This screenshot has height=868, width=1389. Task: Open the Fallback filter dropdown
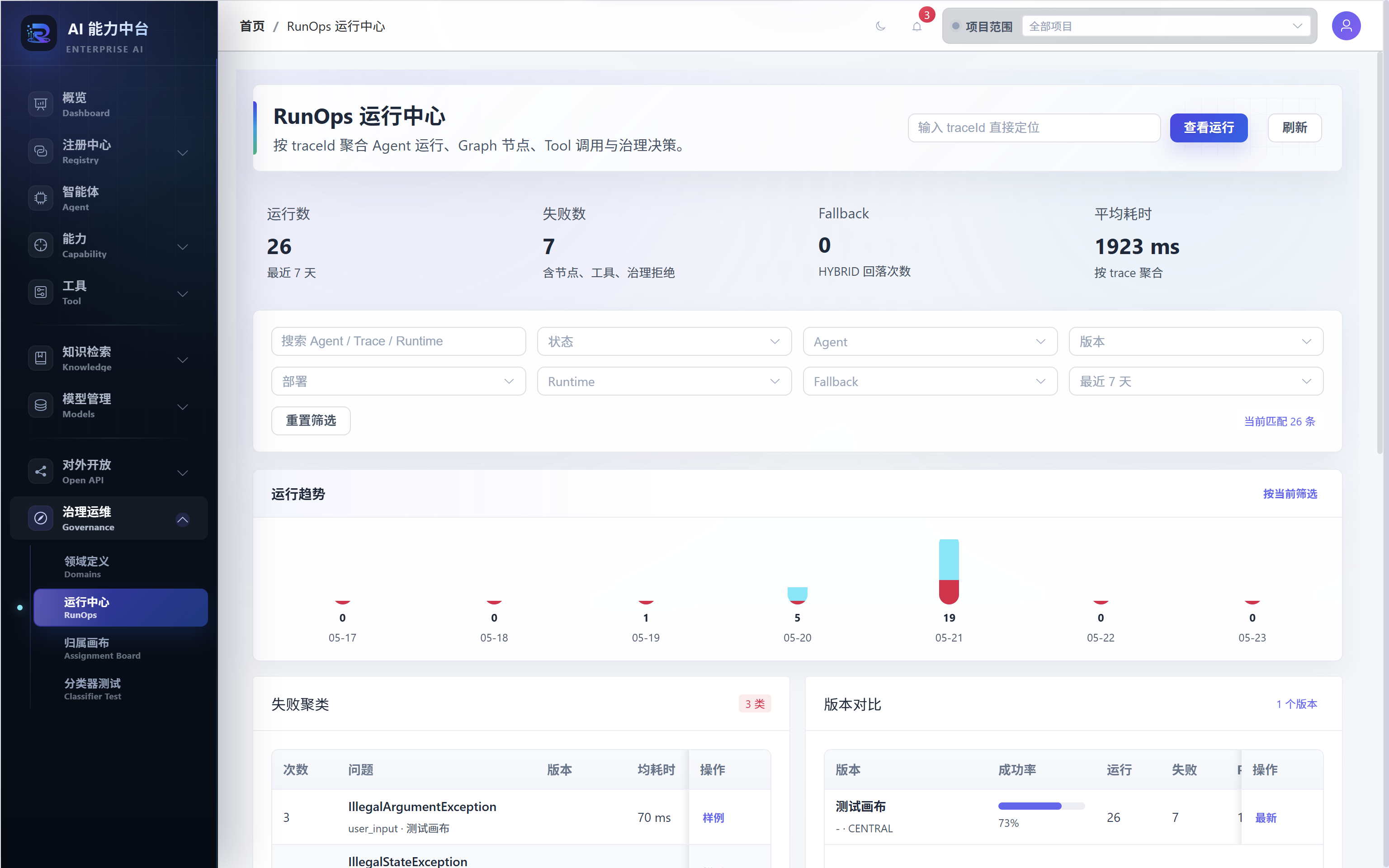930,381
